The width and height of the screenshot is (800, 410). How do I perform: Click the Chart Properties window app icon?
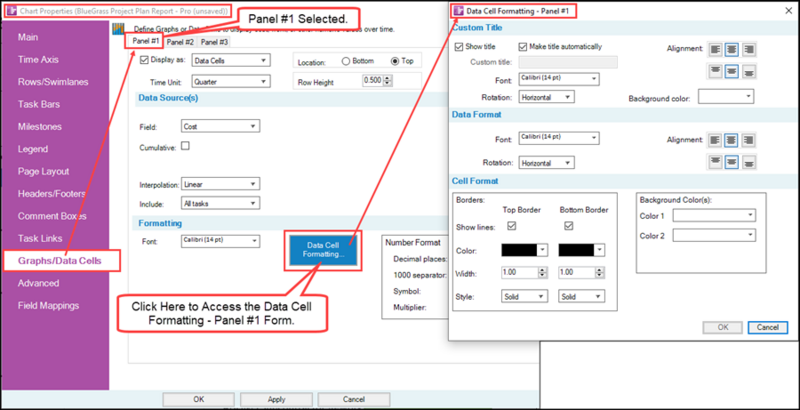(x=11, y=11)
